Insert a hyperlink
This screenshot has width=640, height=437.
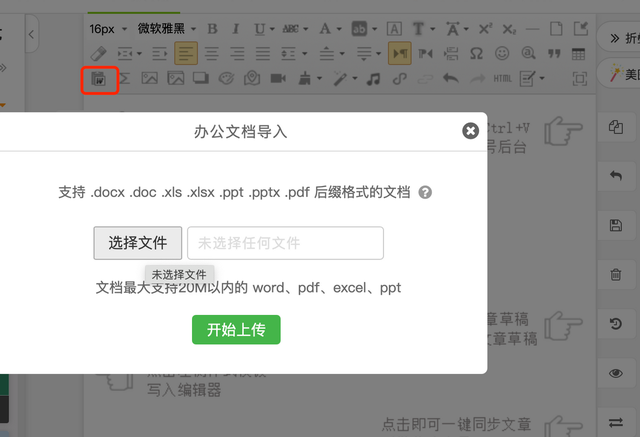click(x=400, y=78)
